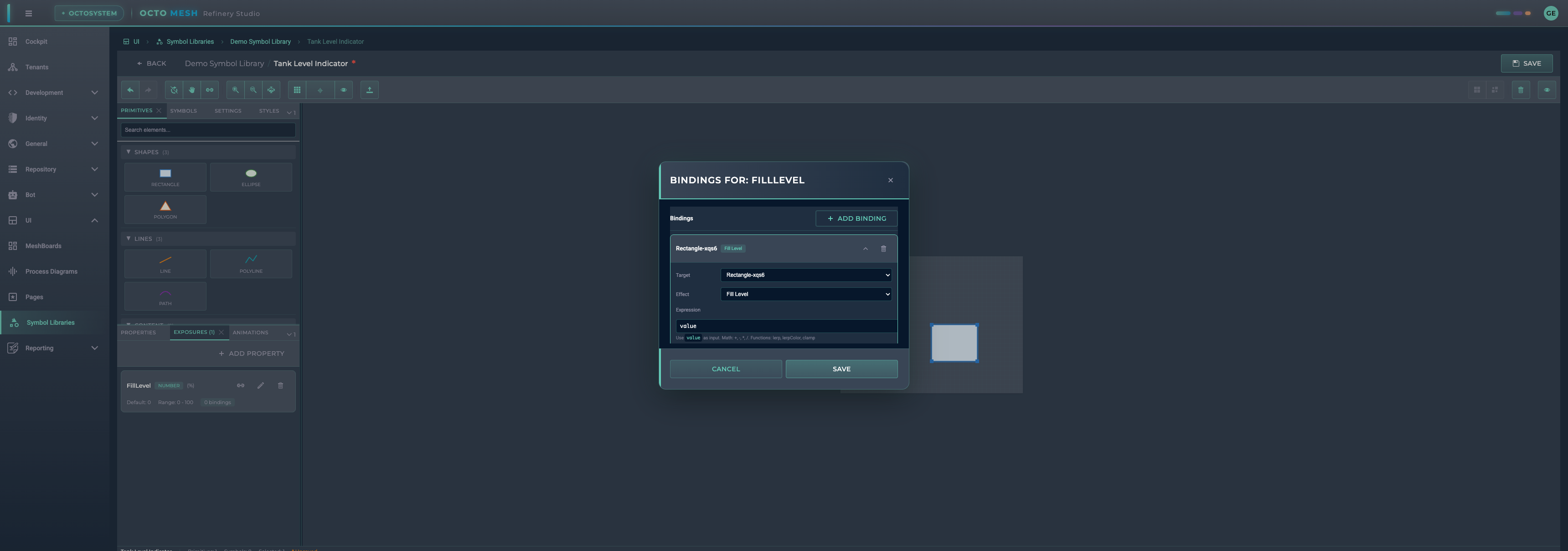Toggle the grid display toolbar button

click(297, 90)
